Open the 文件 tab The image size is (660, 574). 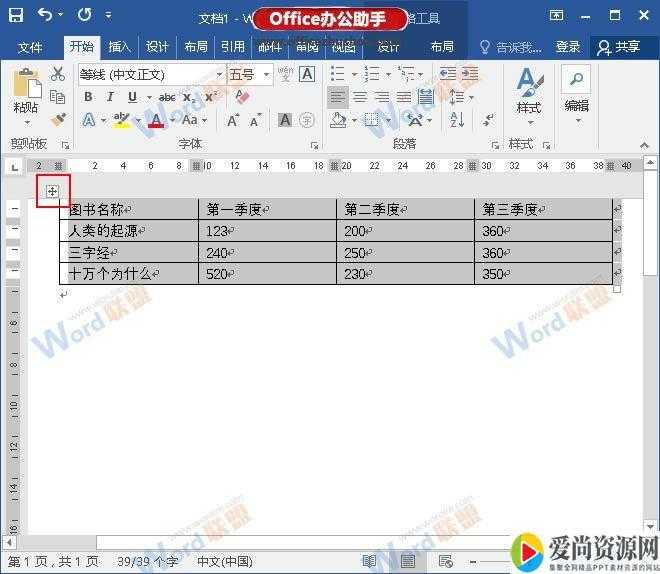tap(30, 47)
